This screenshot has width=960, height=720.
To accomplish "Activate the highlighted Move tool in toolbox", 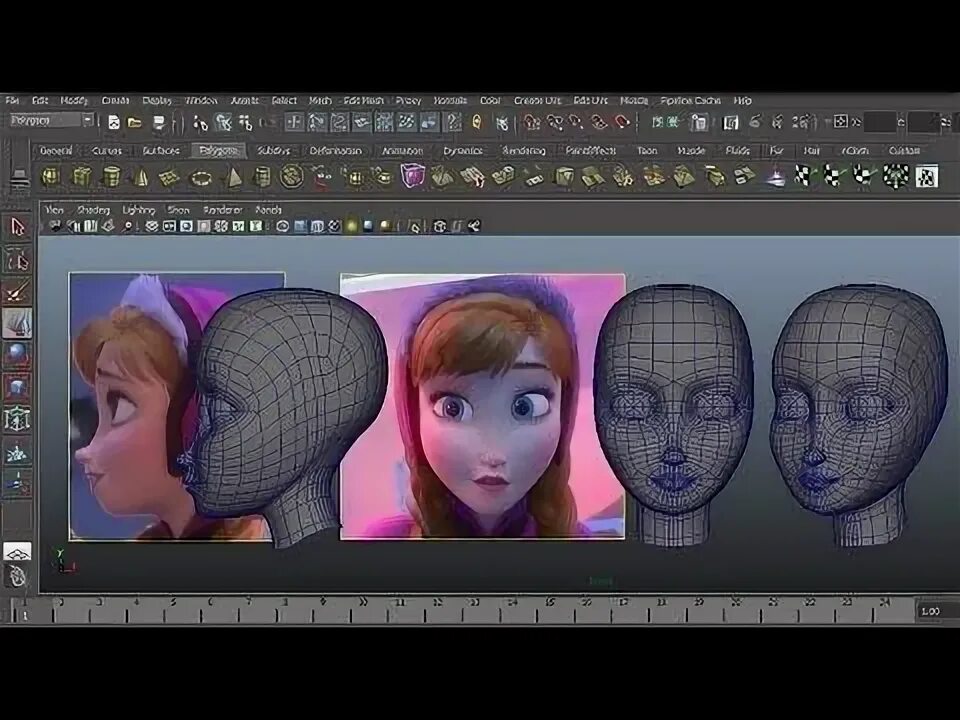I will point(17,323).
